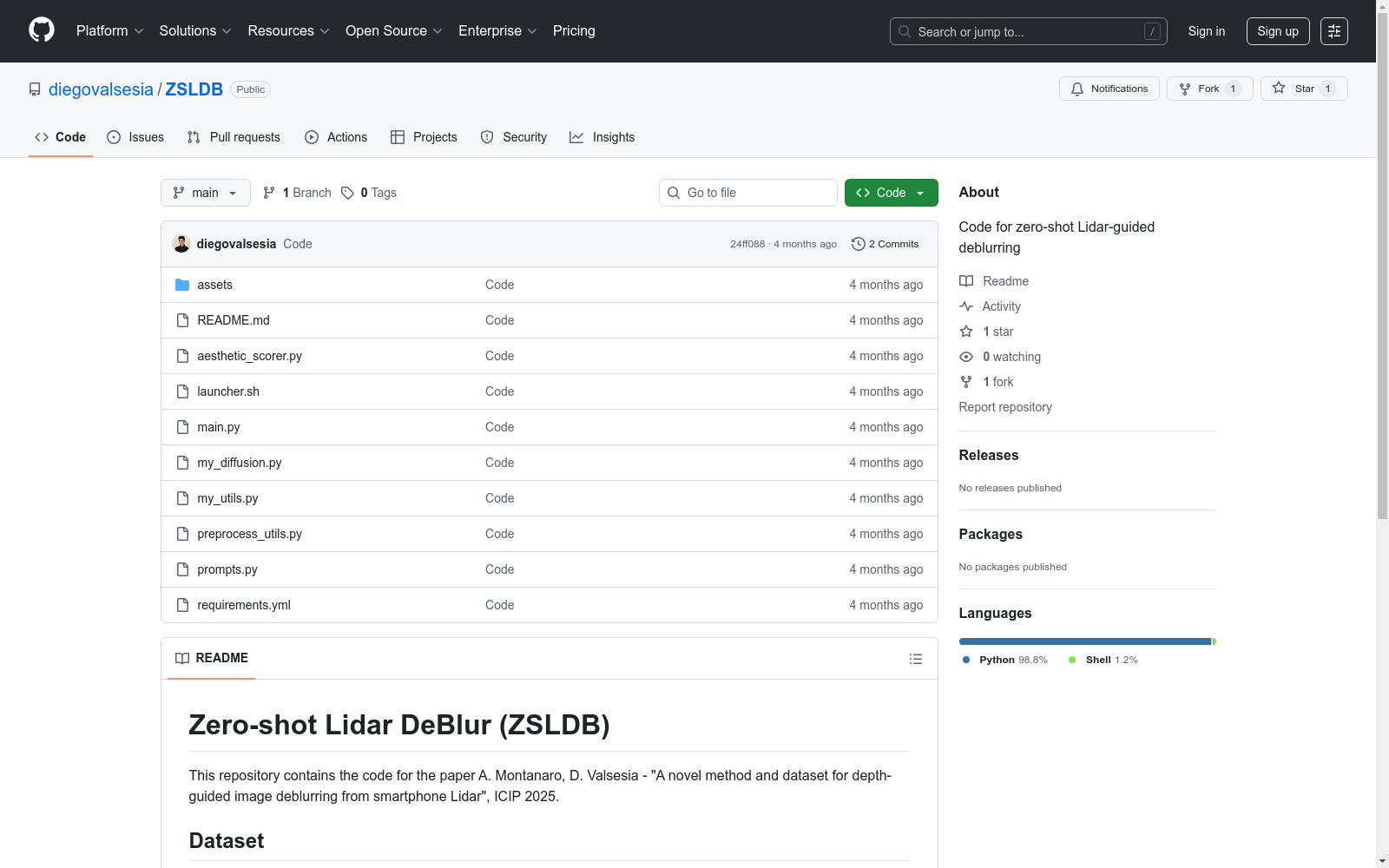Viewport: 1389px width, 868px height.
Task: Open the assets commit message Code link
Action: point(500,285)
